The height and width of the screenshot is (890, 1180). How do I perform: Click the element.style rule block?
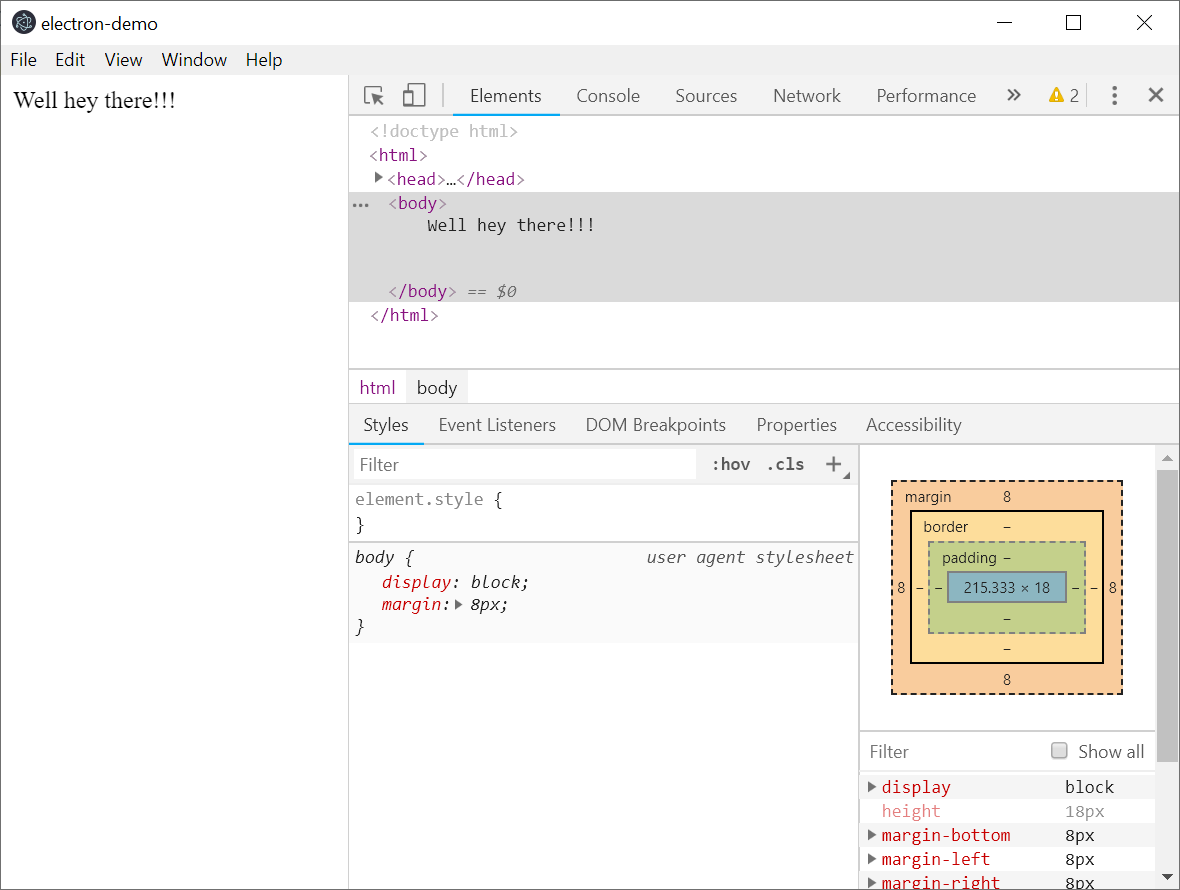coord(604,512)
